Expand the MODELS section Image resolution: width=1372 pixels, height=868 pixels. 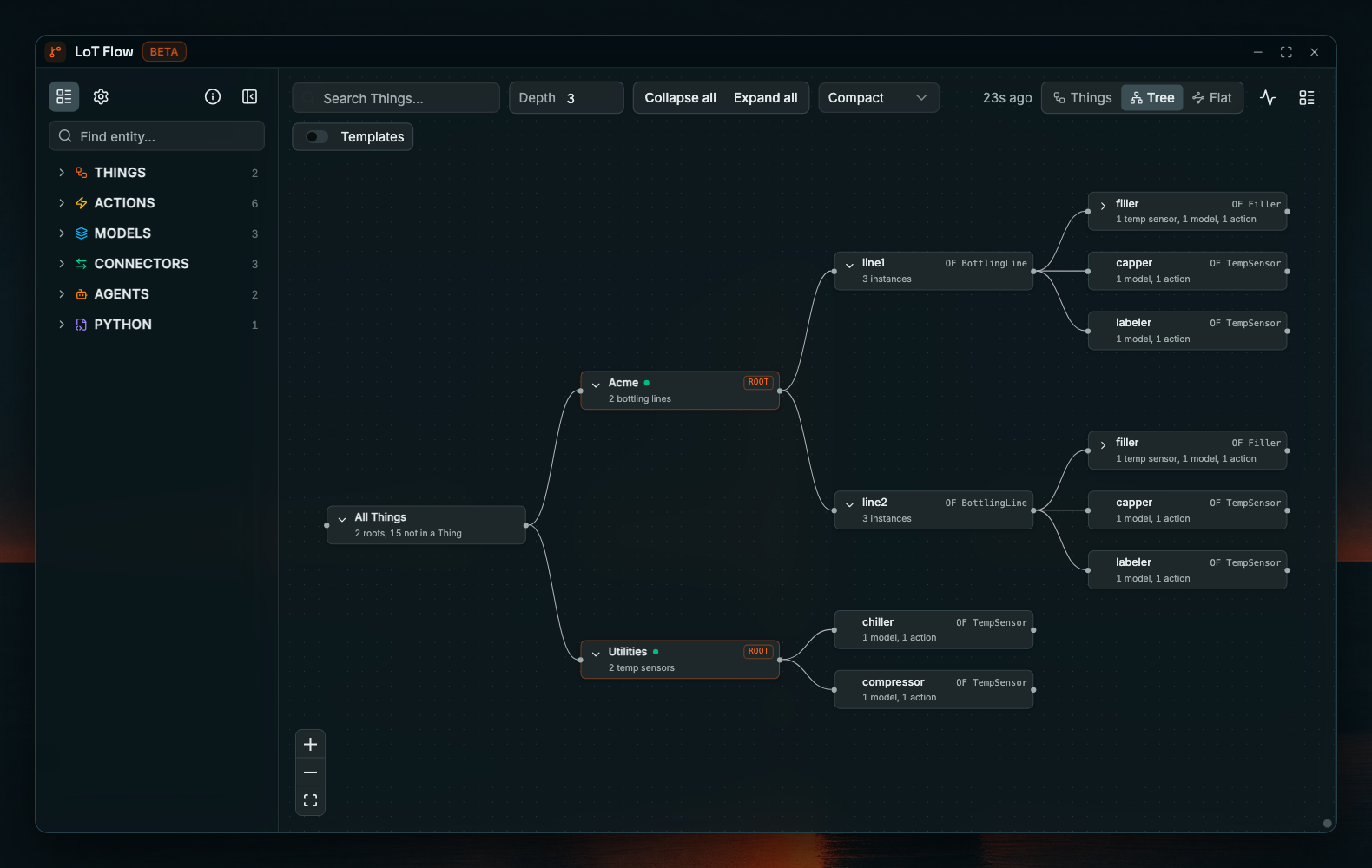tap(62, 233)
